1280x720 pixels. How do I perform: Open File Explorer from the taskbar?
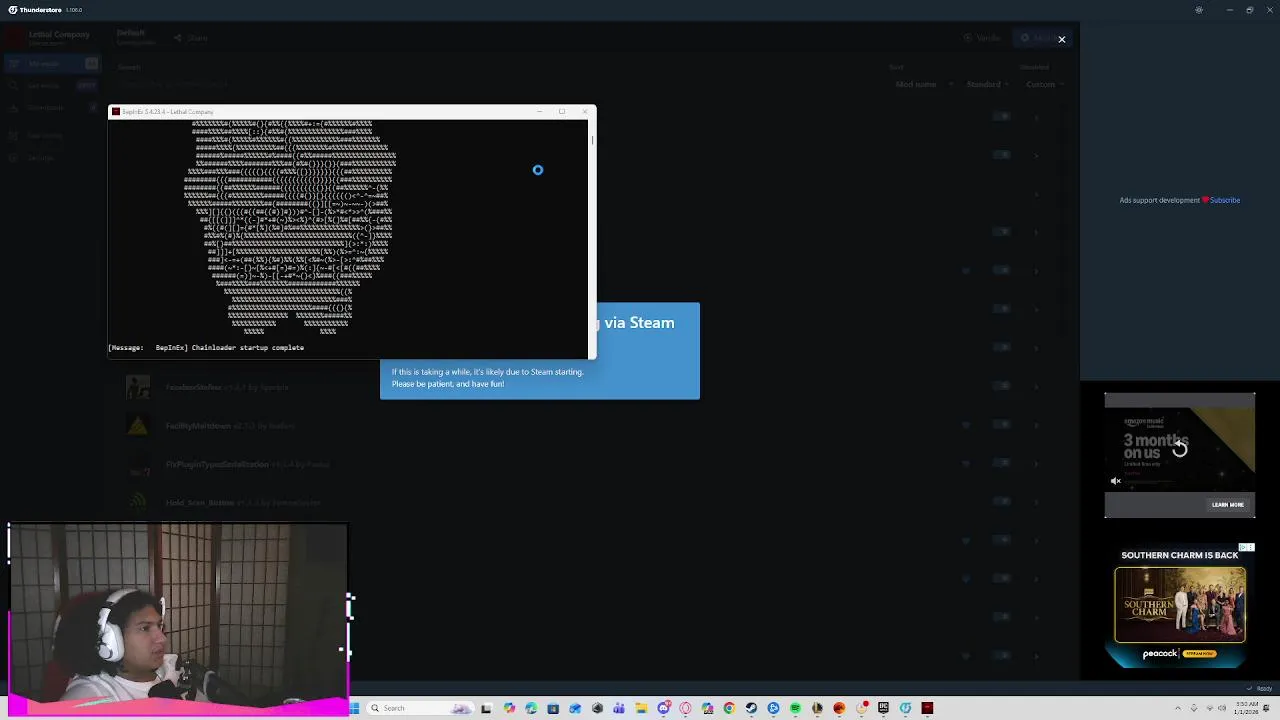coord(641,708)
